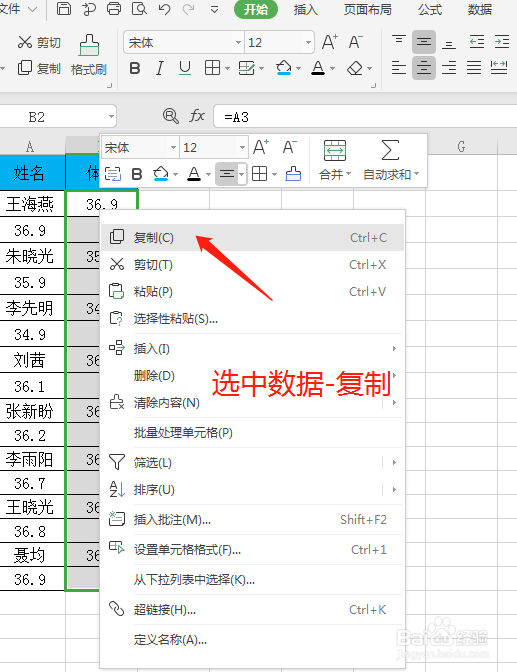Decrease indent in ribbon
The width and height of the screenshot is (517, 672).
[x=477, y=42]
